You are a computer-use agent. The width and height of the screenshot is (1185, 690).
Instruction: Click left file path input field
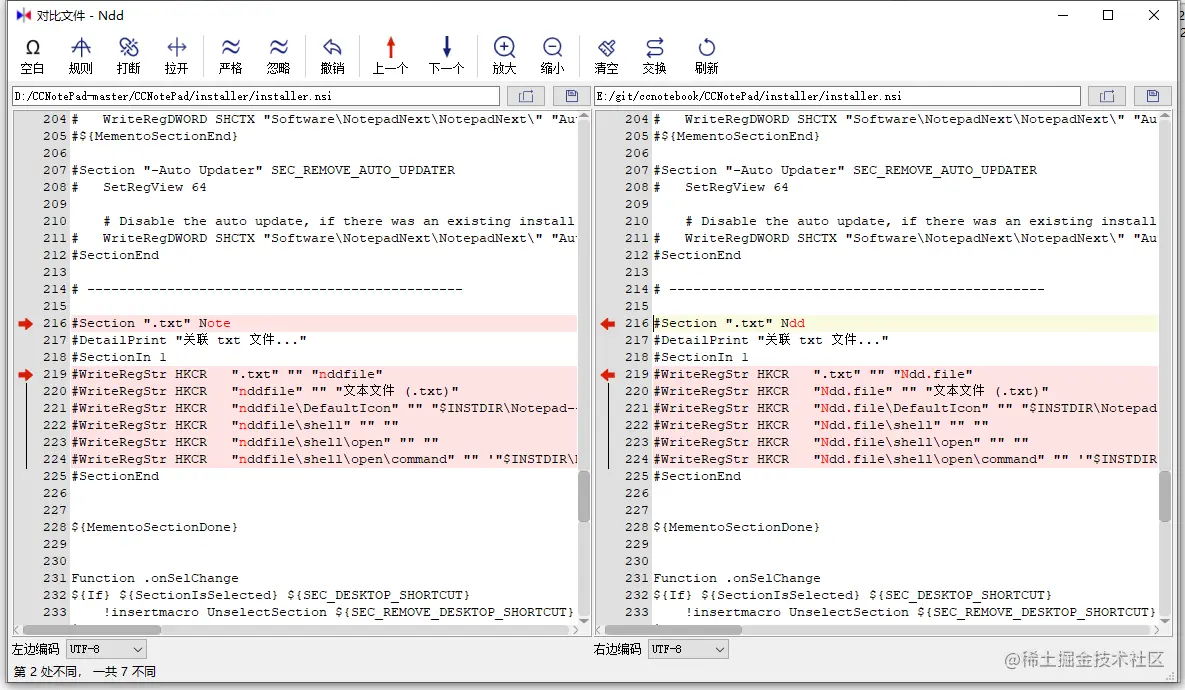click(255, 96)
